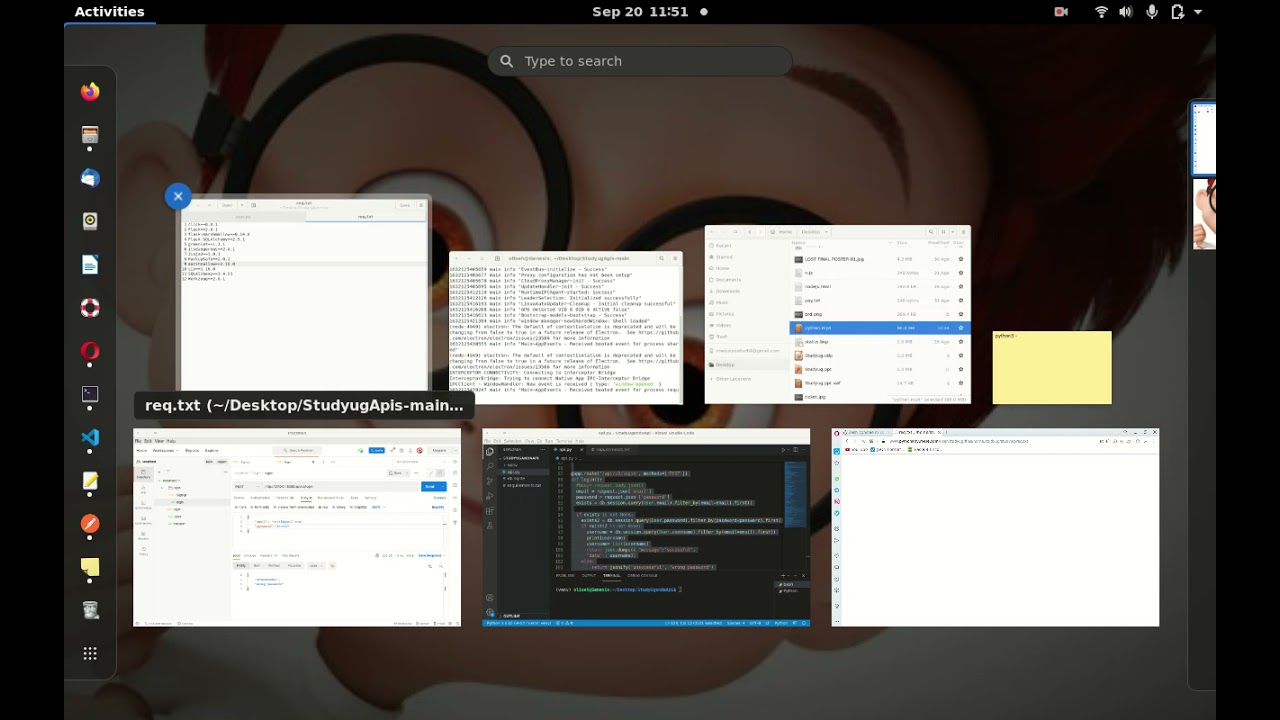This screenshot has width=1280, height=720.
Task: Click the Show Applications grid icon
Action: pos(90,653)
